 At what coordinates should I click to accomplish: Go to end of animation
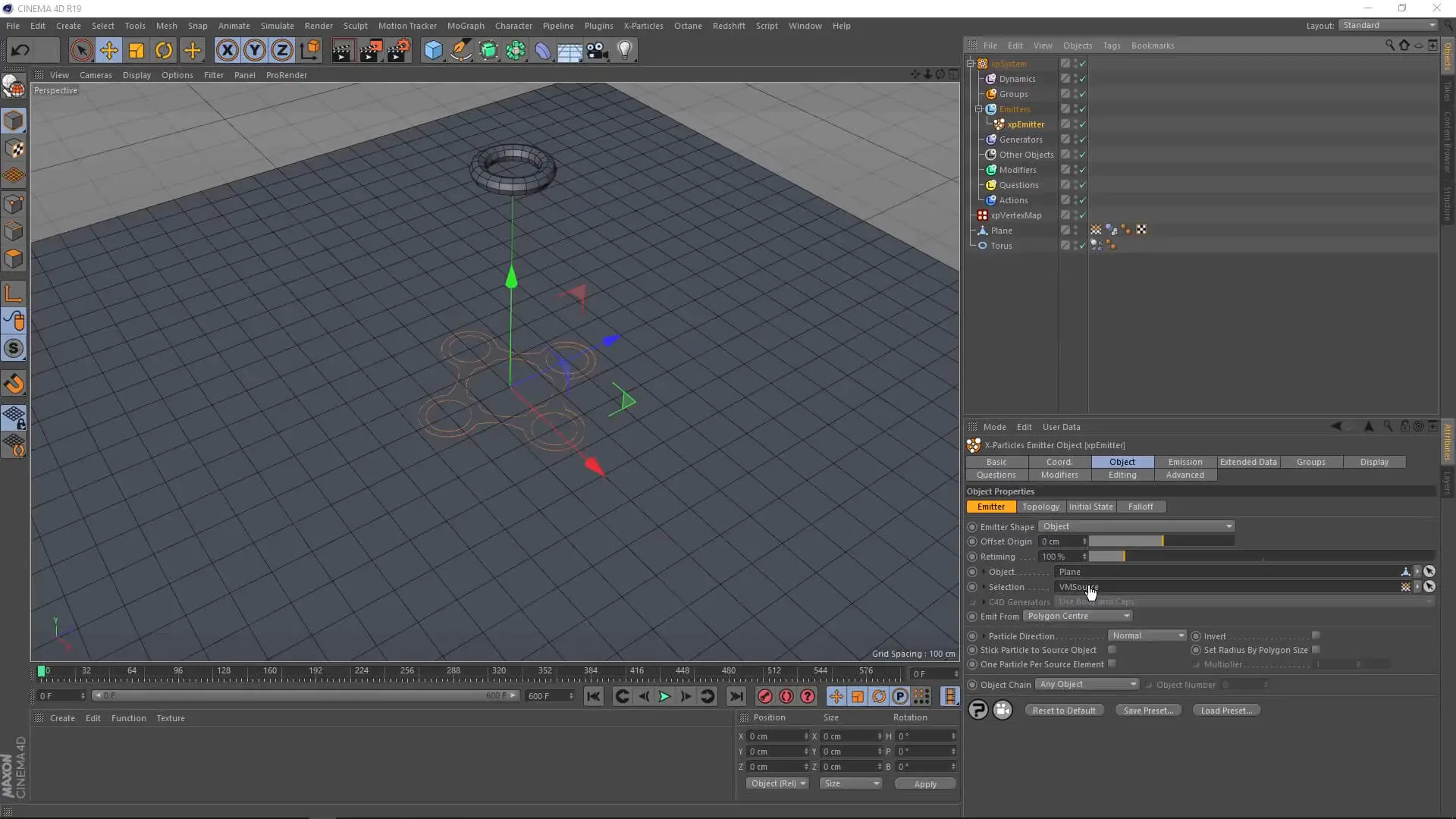coord(736,696)
